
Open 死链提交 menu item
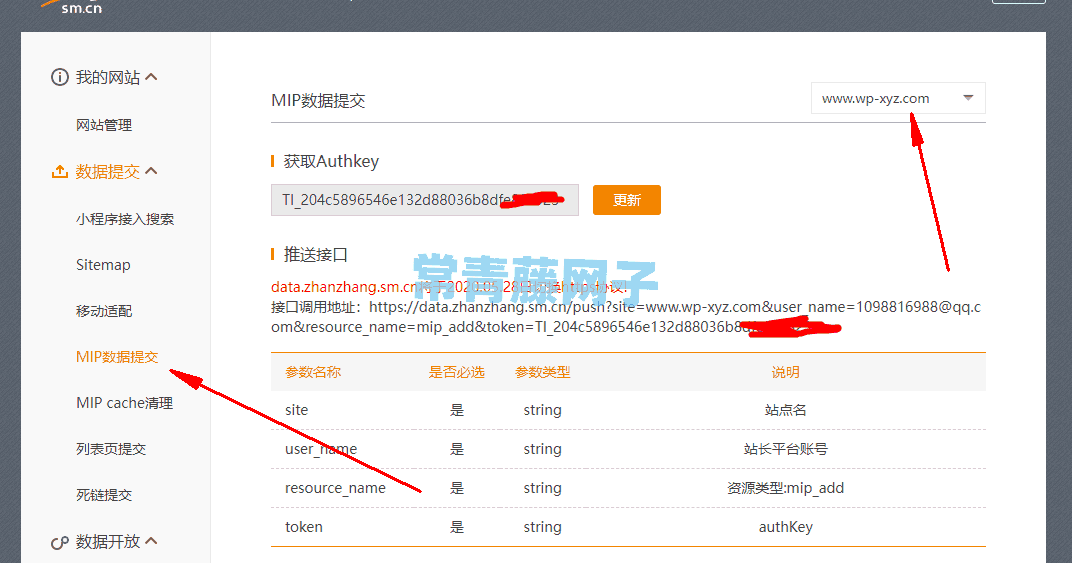[104, 495]
